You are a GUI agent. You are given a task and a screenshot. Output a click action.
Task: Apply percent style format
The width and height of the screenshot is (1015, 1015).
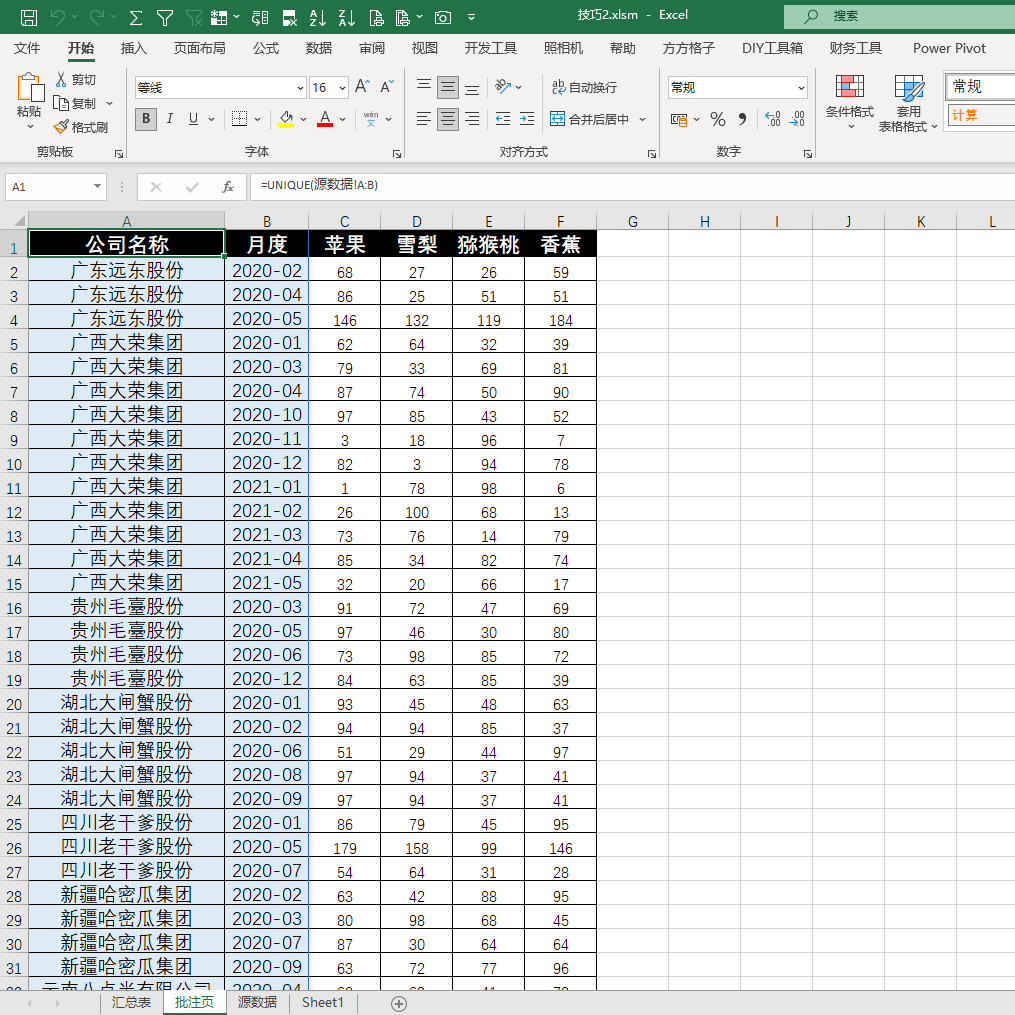(717, 119)
